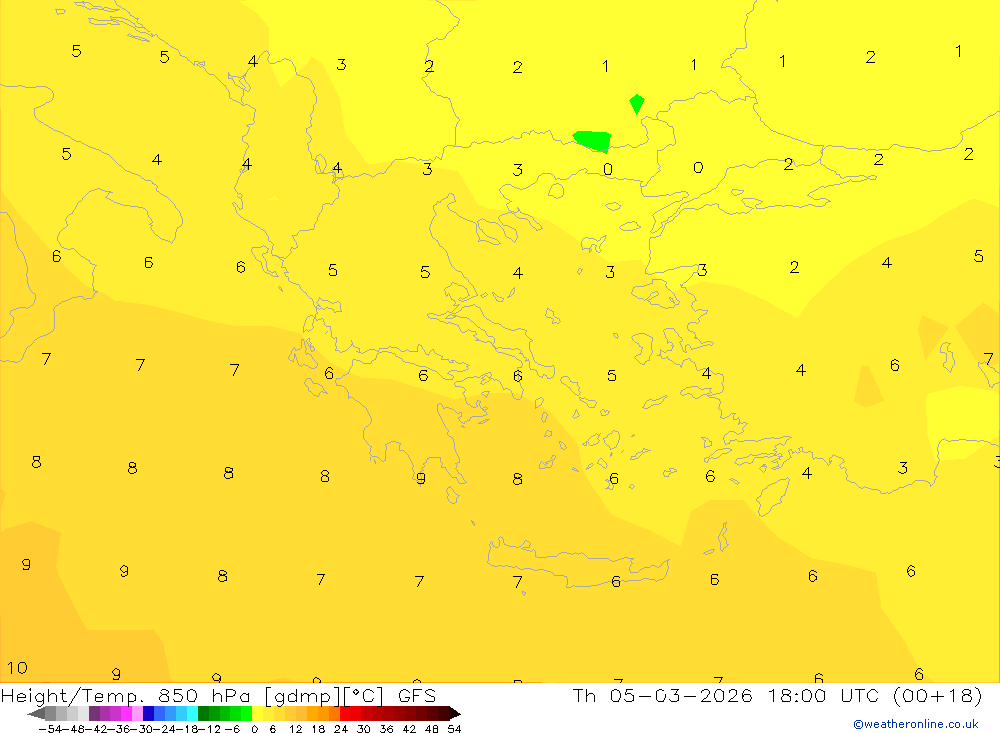This screenshot has height=733, width=1000.
Task: Click the 18:00 UTC time label
Action: (823, 695)
